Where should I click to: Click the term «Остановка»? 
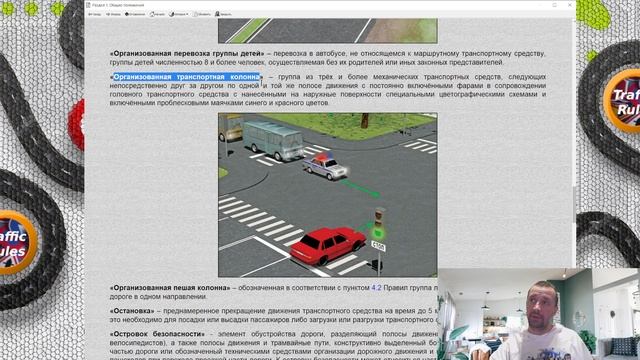pos(132,311)
